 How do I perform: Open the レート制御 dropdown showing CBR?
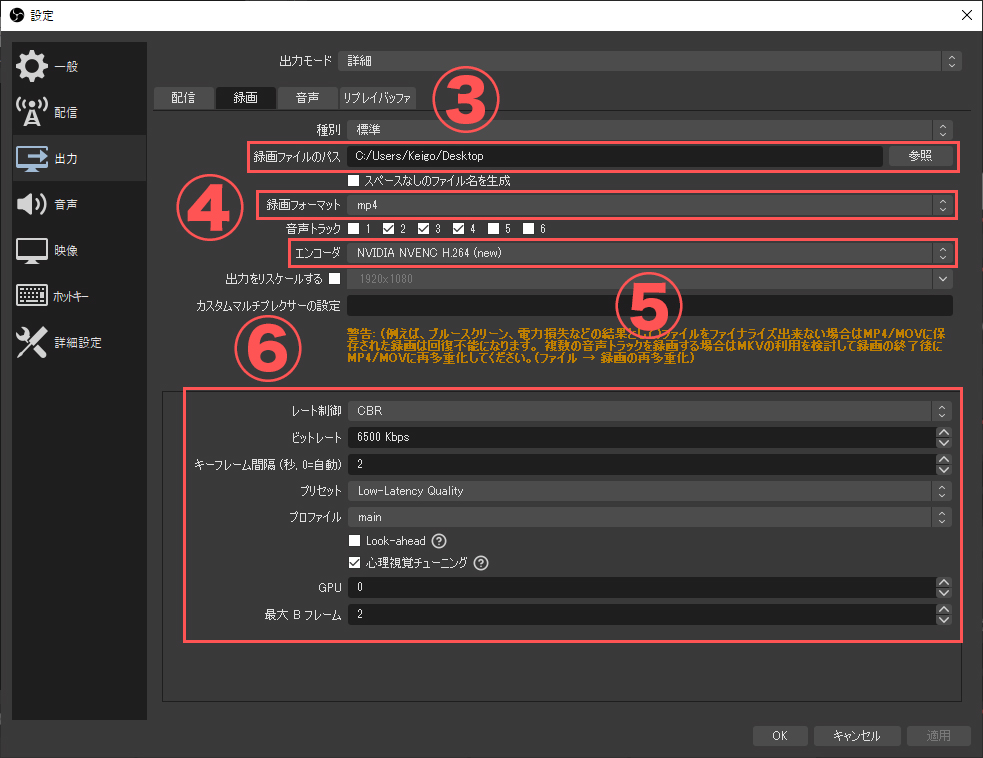pyautogui.click(x=649, y=411)
